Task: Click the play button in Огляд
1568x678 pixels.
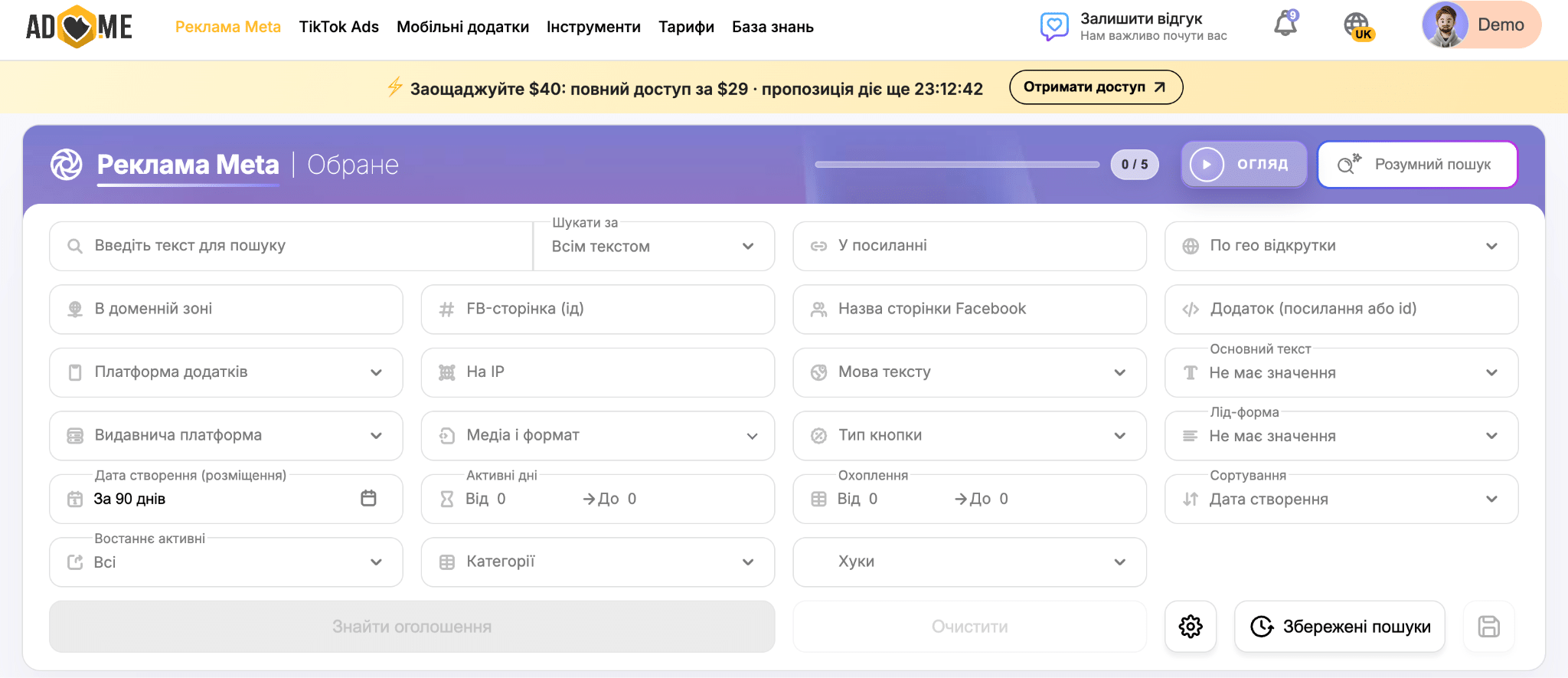Action: tap(1207, 164)
